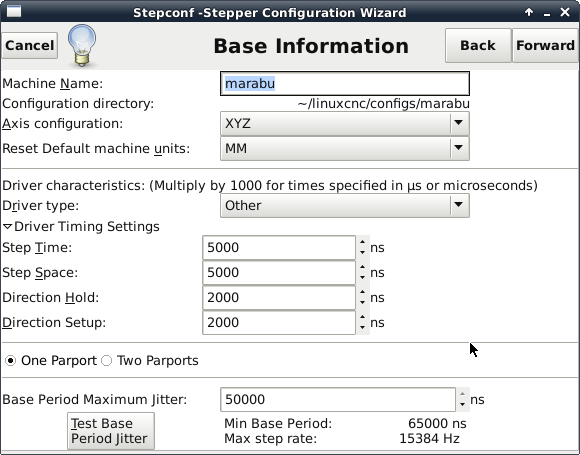The height and width of the screenshot is (455, 580).
Task: Click the 65000 ns Min Base Period value
Action: coord(437,424)
